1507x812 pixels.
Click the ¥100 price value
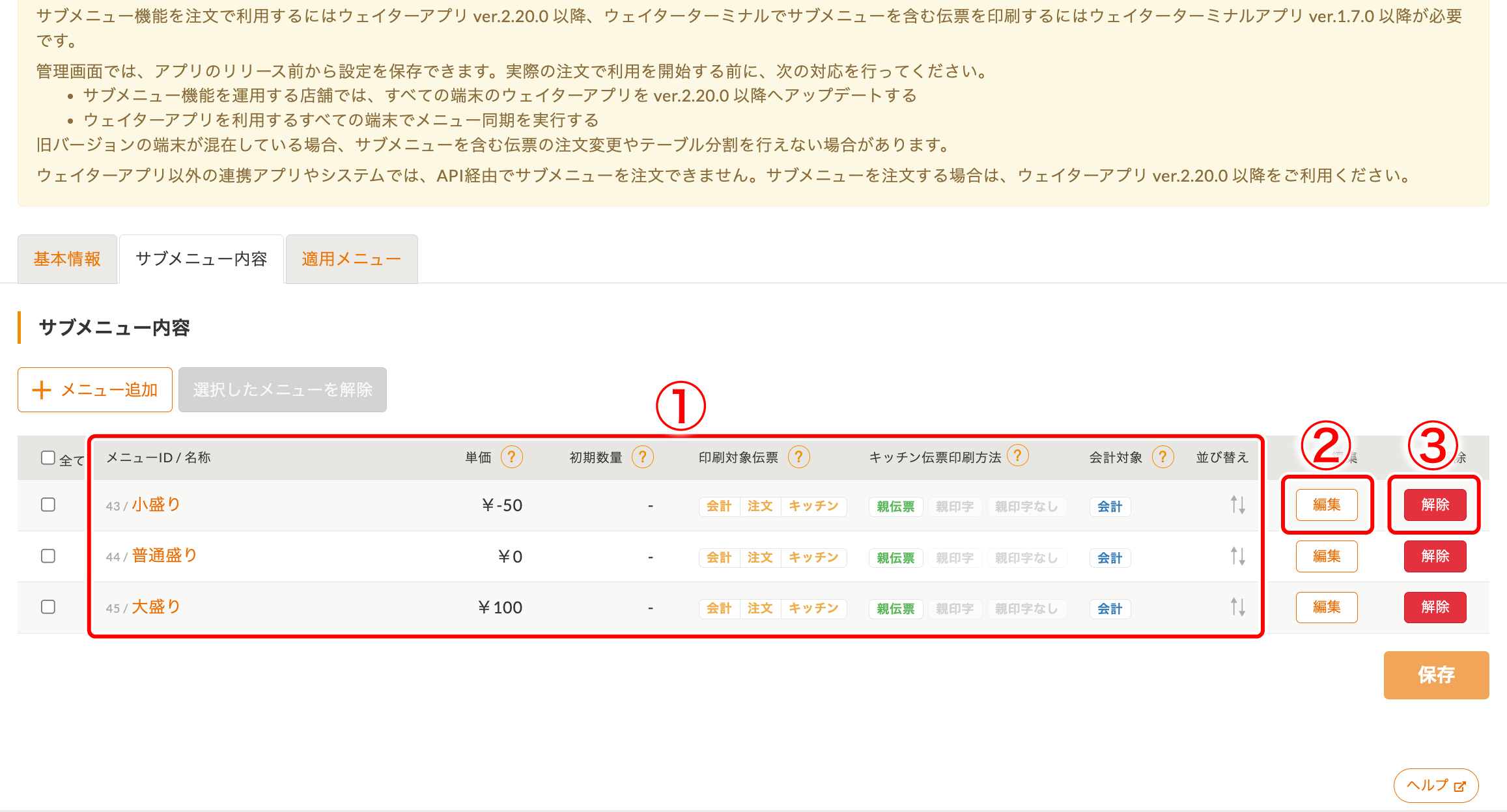pos(500,608)
